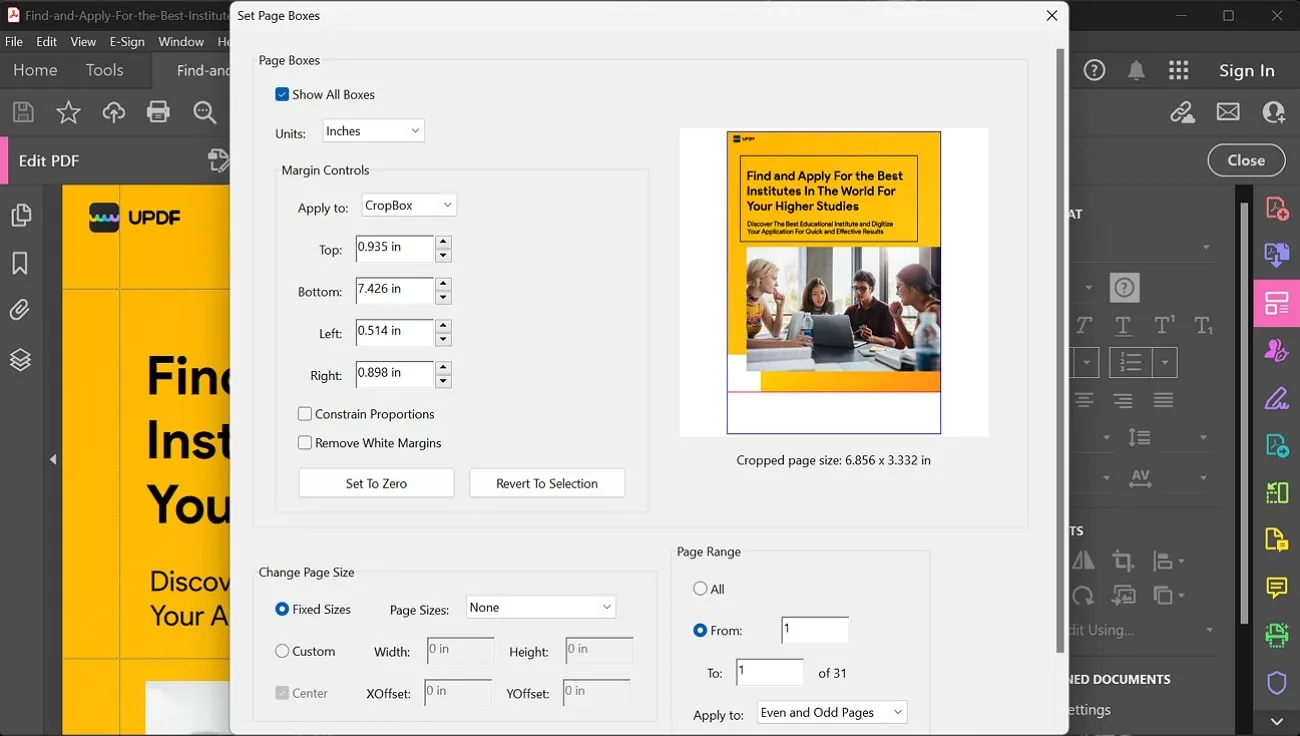Edit the From page number field

(x=814, y=629)
